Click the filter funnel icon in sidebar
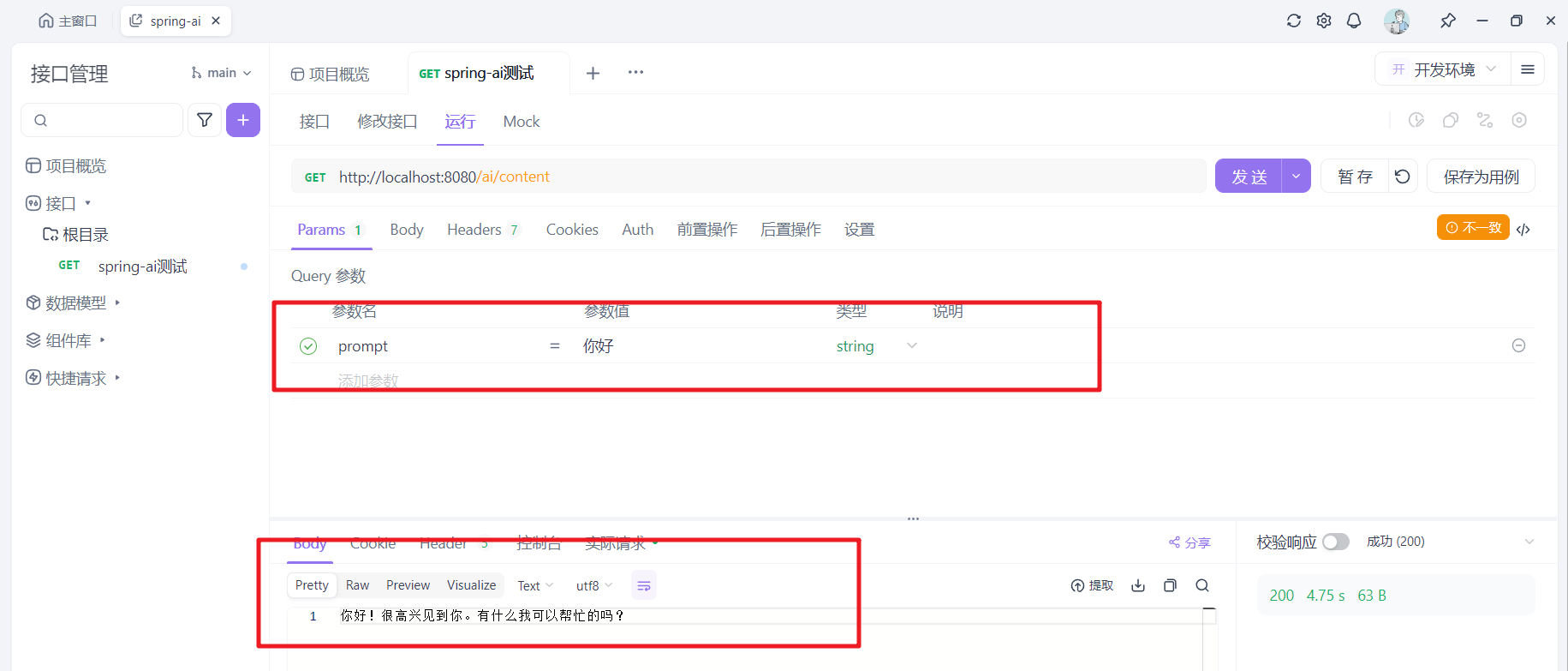The width and height of the screenshot is (1568, 671). pyautogui.click(x=205, y=120)
